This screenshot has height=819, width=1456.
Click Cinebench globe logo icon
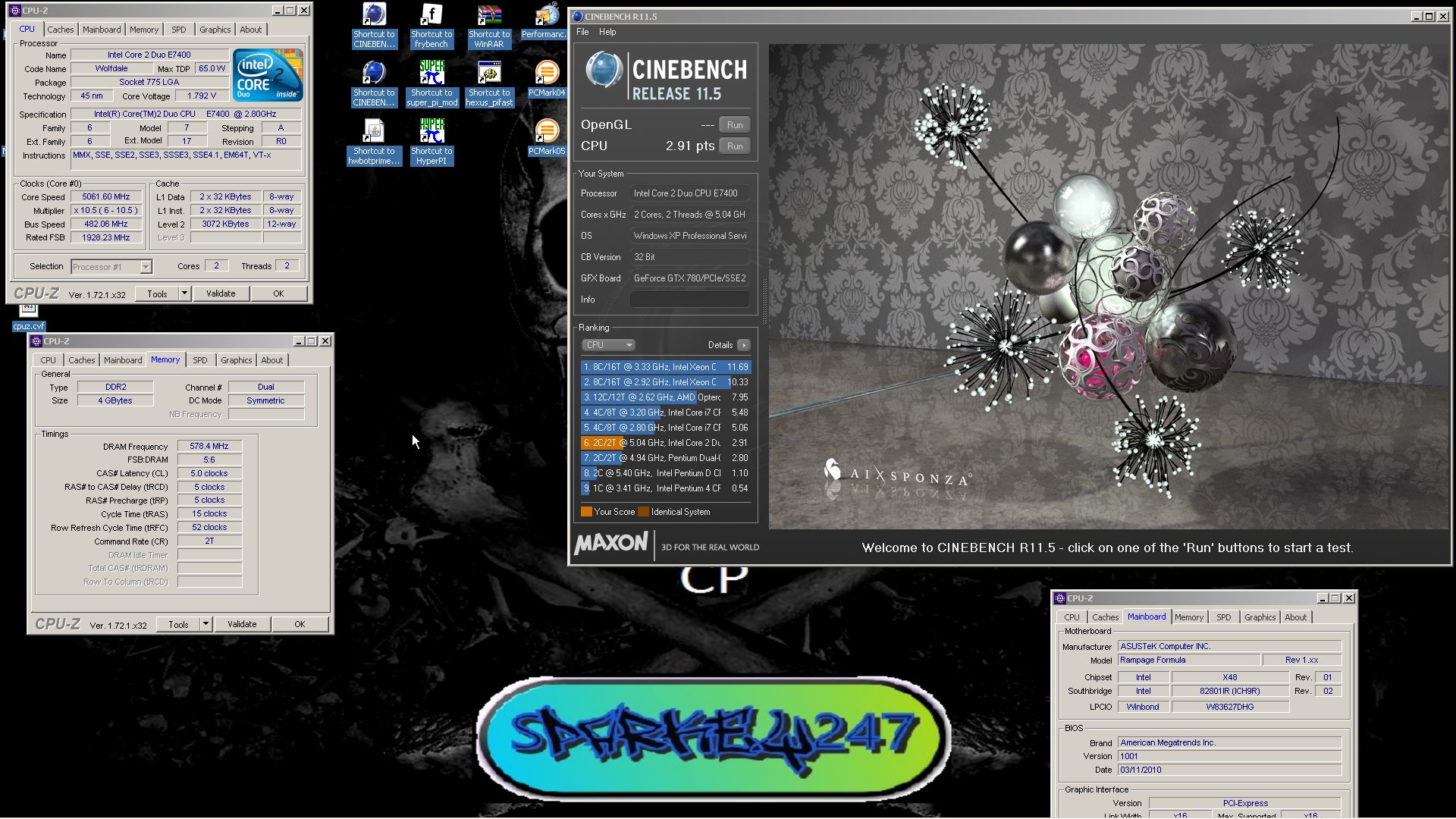tap(604, 71)
